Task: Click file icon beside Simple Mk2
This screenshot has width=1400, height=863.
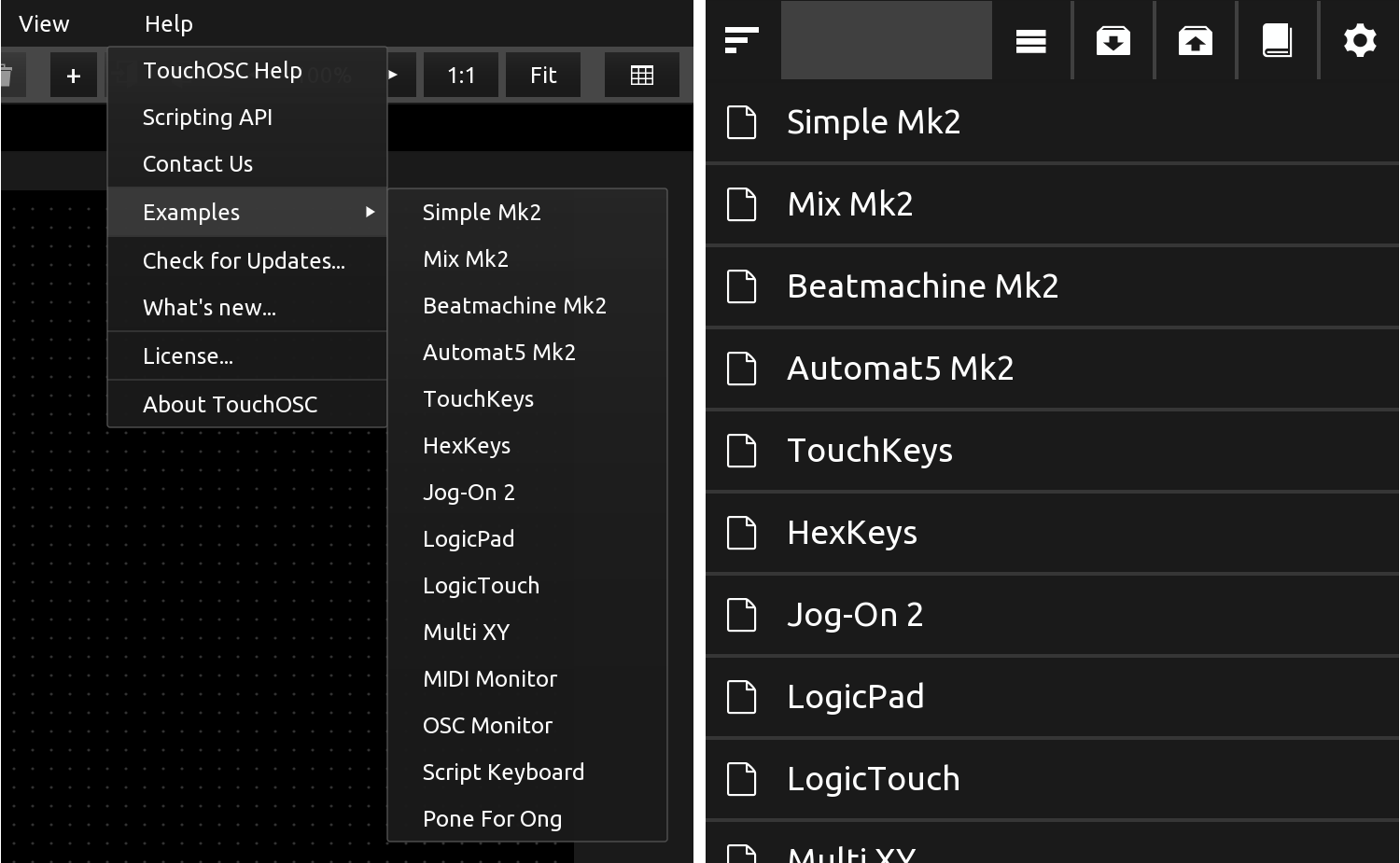Action: coord(742,122)
